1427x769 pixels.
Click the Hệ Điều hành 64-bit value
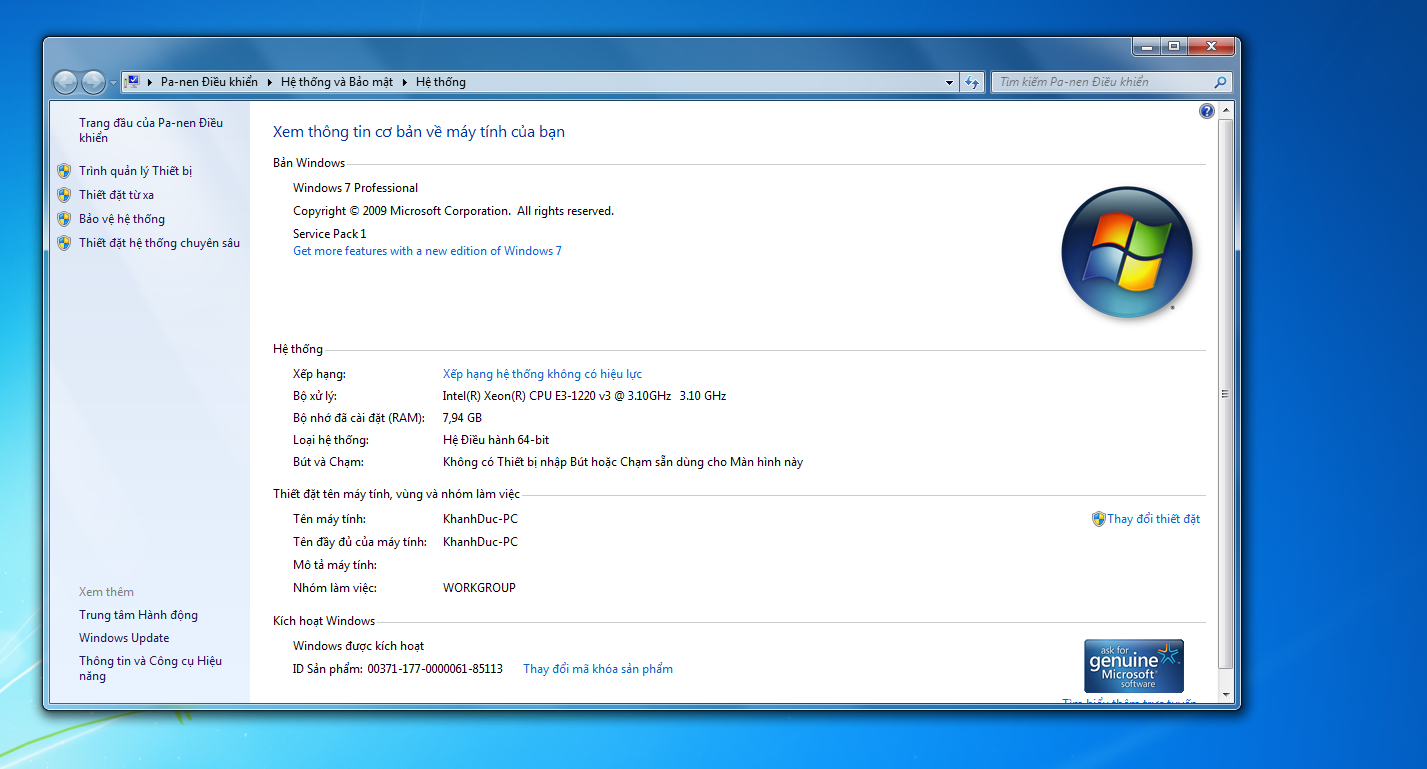(x=496, y=440)
